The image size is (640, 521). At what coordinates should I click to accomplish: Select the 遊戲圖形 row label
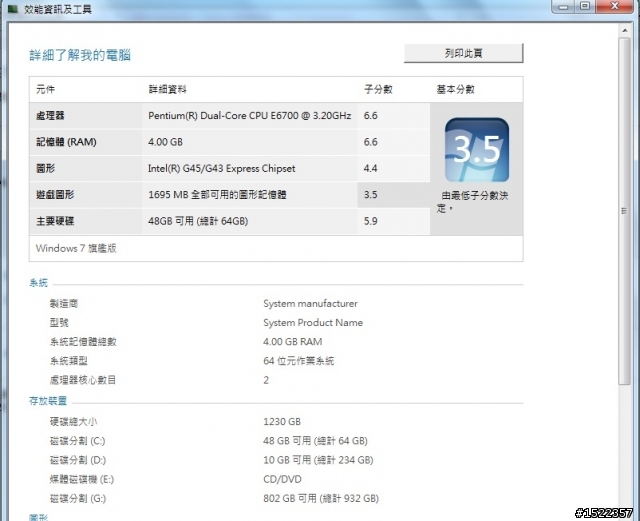(55, 195)
